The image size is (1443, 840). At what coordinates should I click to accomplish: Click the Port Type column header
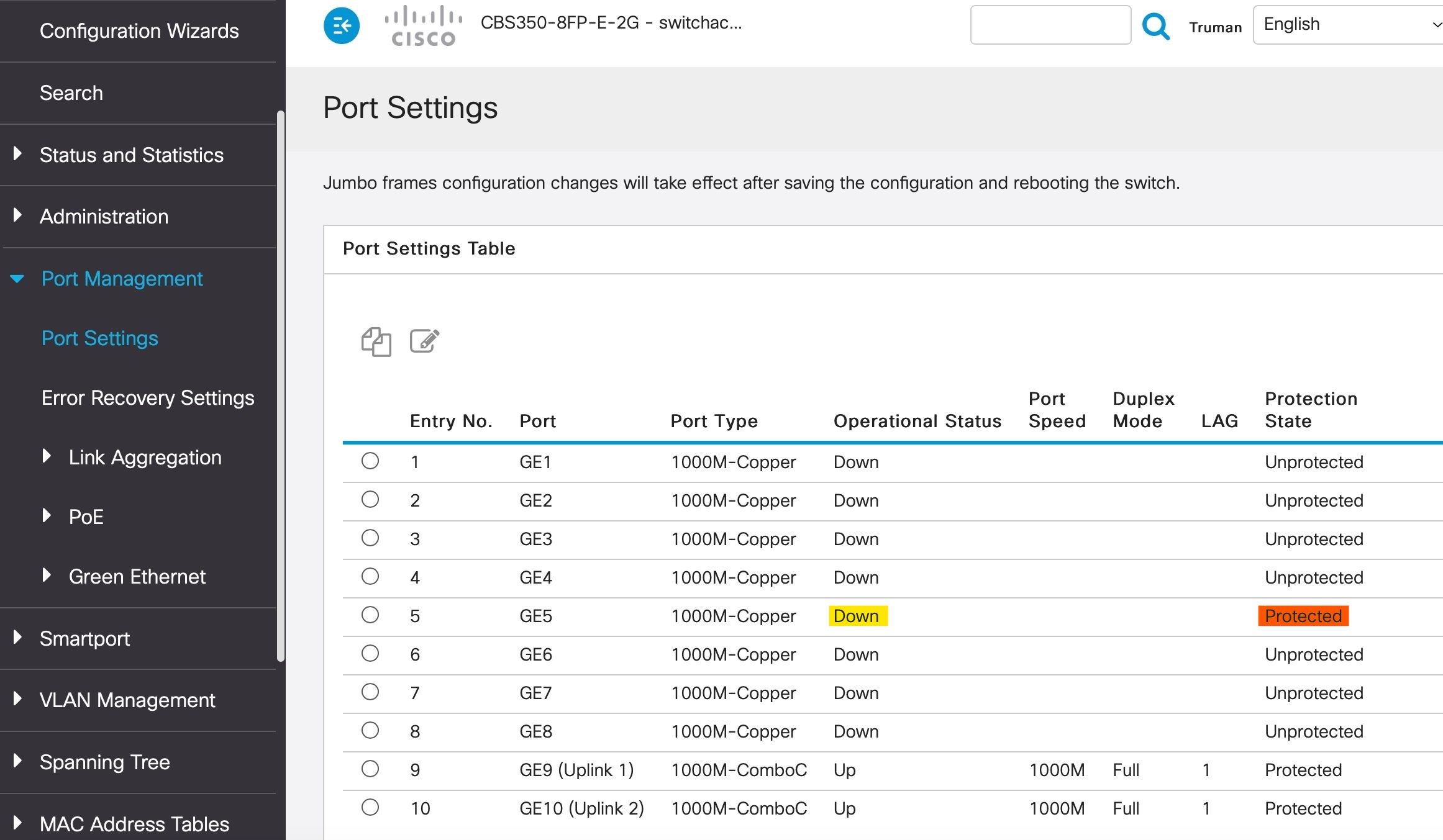(714, 421)
